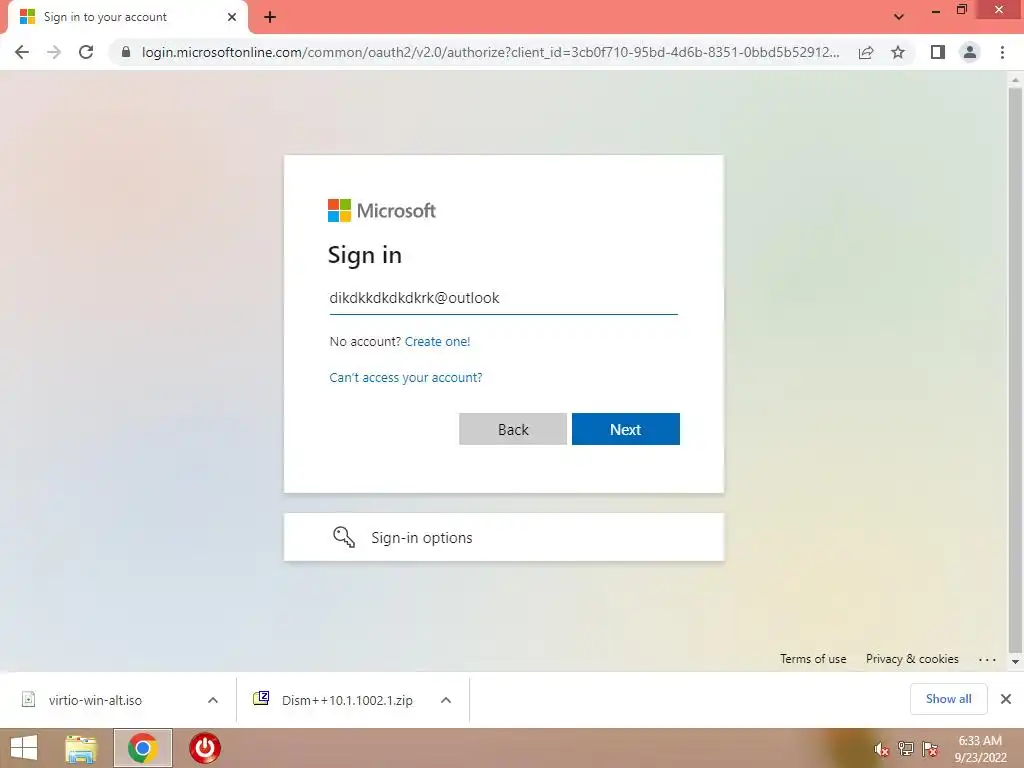Close the 'Sign in to your account' tab
The width and height of the screenshot is (1024, 768).
click(232, 17)
